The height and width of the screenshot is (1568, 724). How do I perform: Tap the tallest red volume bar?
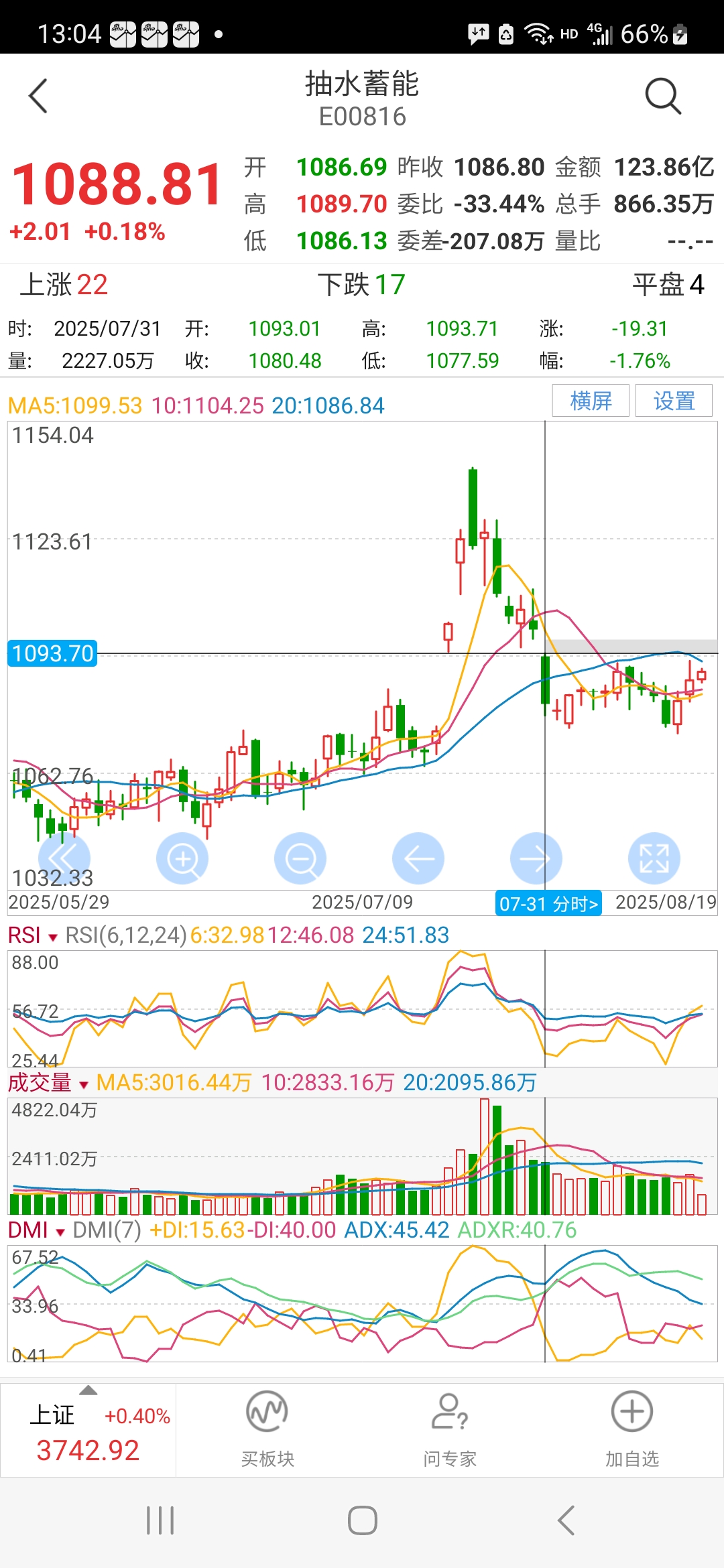485,1157
